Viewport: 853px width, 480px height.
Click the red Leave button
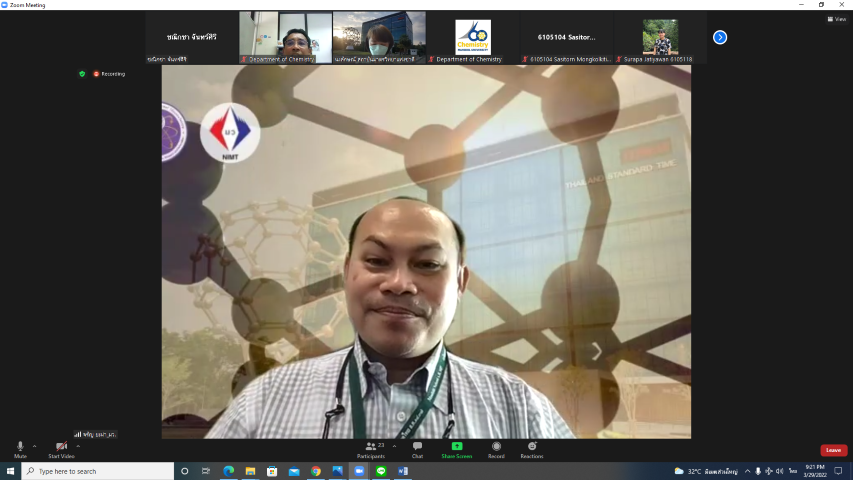point(833,450)
